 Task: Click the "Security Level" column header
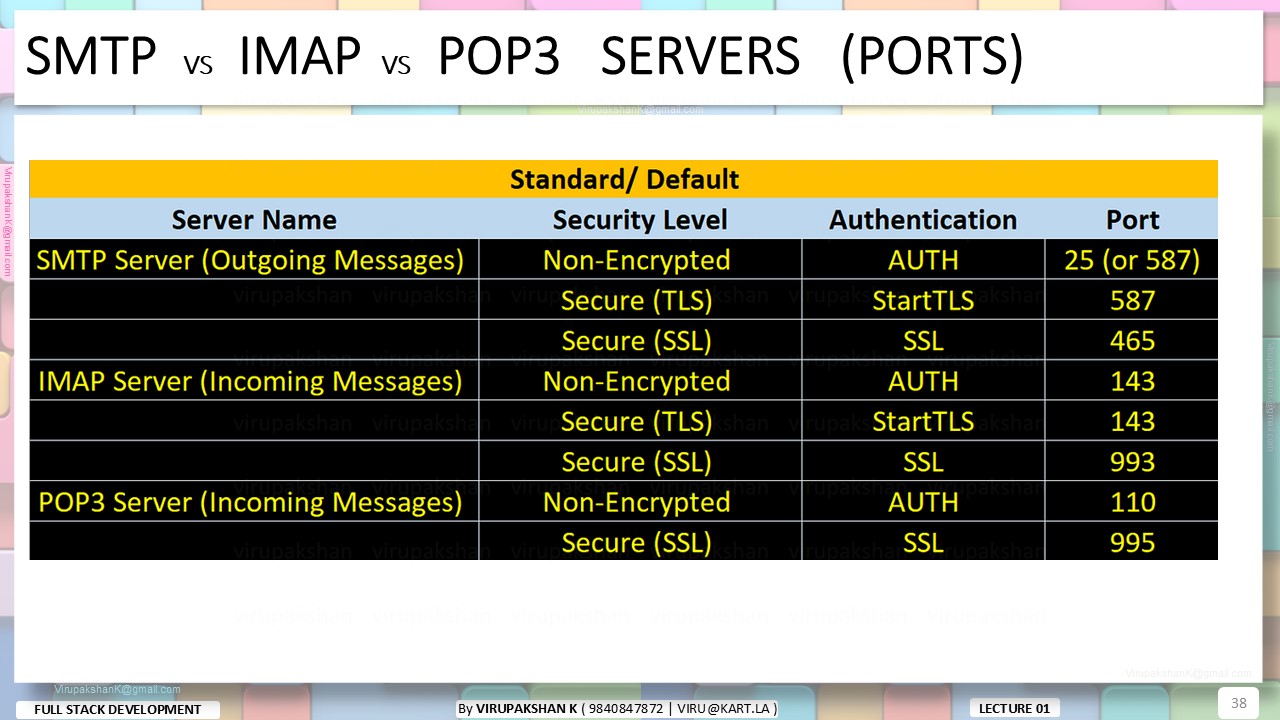pos(640,219)
